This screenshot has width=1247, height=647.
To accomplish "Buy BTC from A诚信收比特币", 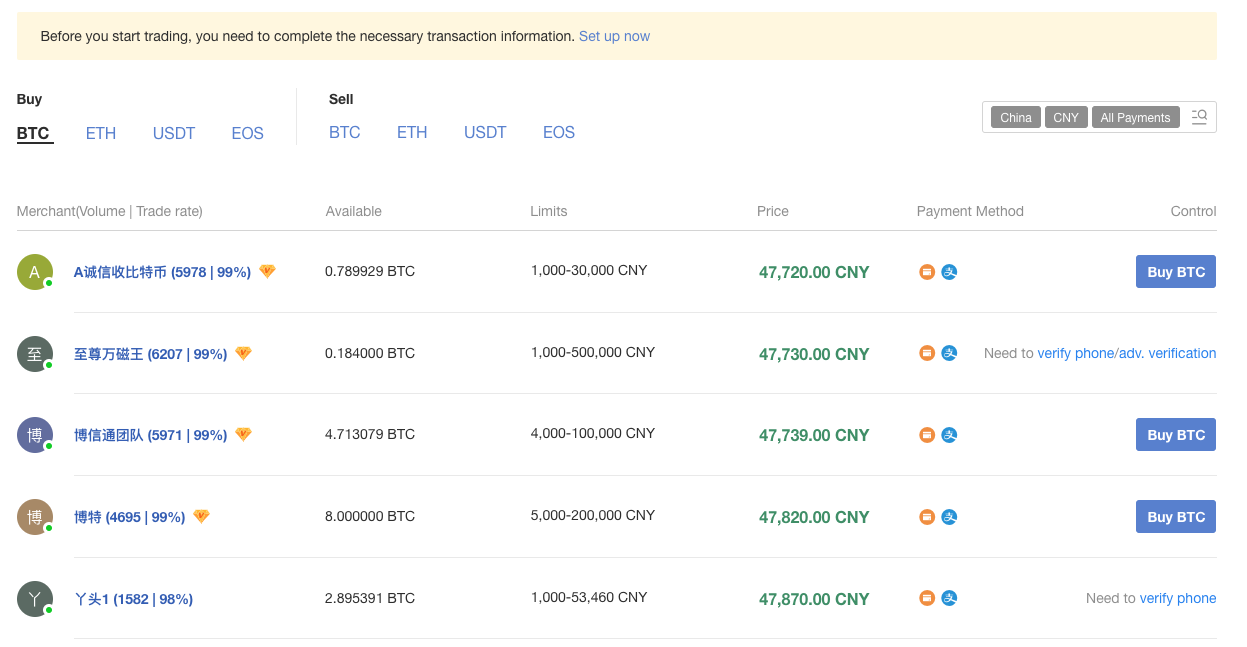I will [1176, 272].
